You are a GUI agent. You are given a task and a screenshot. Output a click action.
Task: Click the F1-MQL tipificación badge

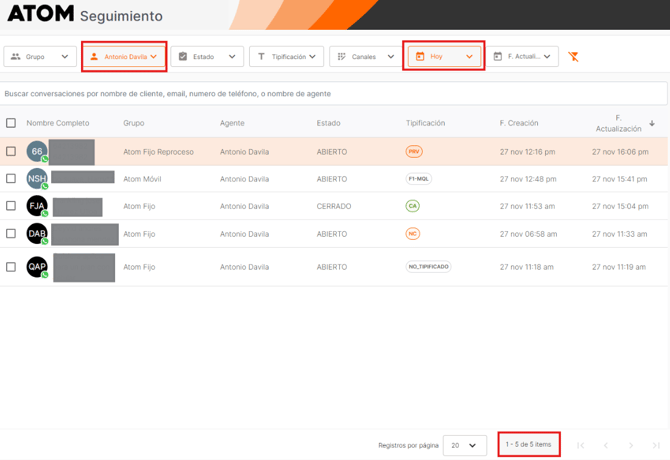coord(419,179)
